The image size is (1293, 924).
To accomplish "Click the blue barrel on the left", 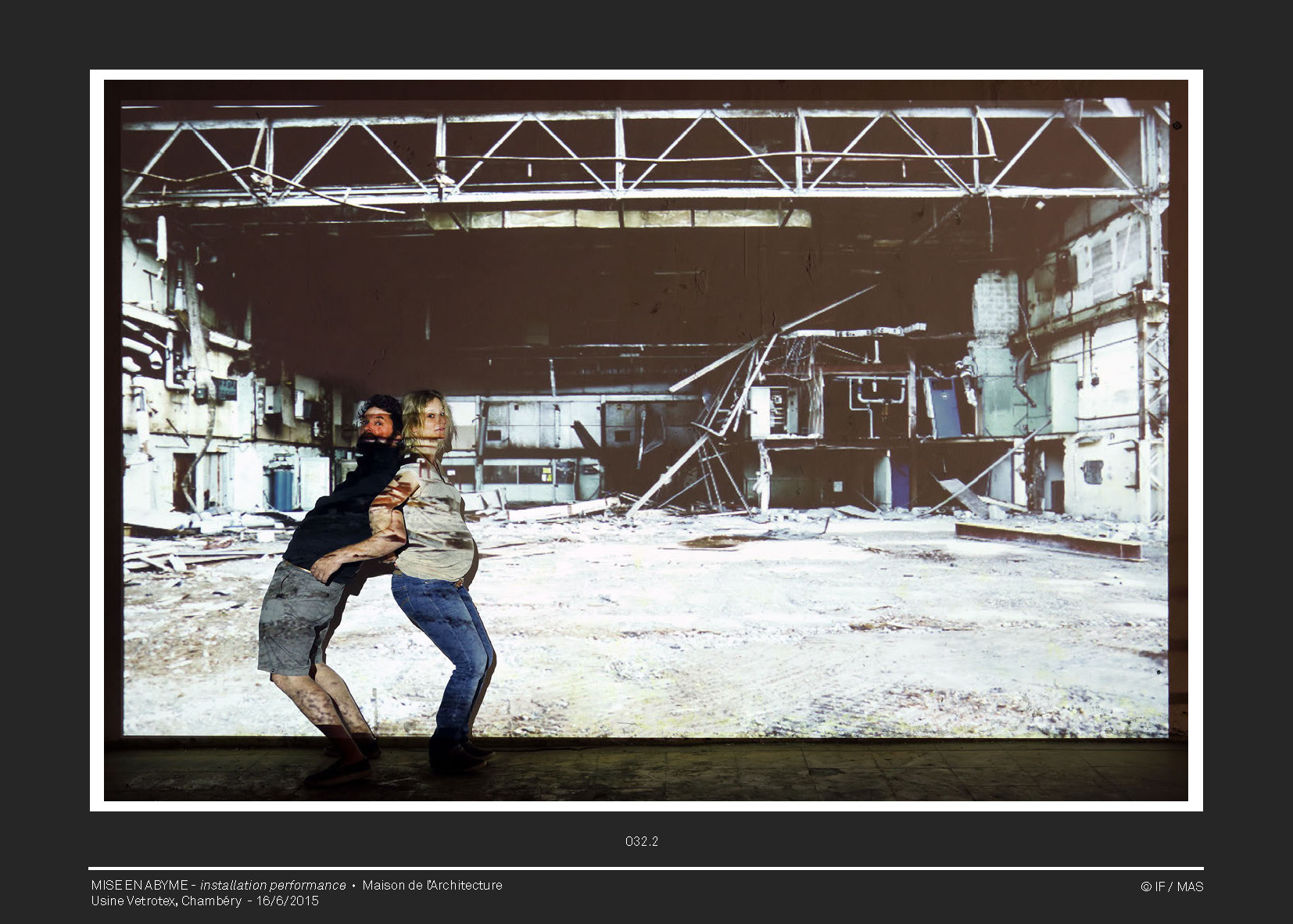I will pyautogui.click(x=281, y=486).
